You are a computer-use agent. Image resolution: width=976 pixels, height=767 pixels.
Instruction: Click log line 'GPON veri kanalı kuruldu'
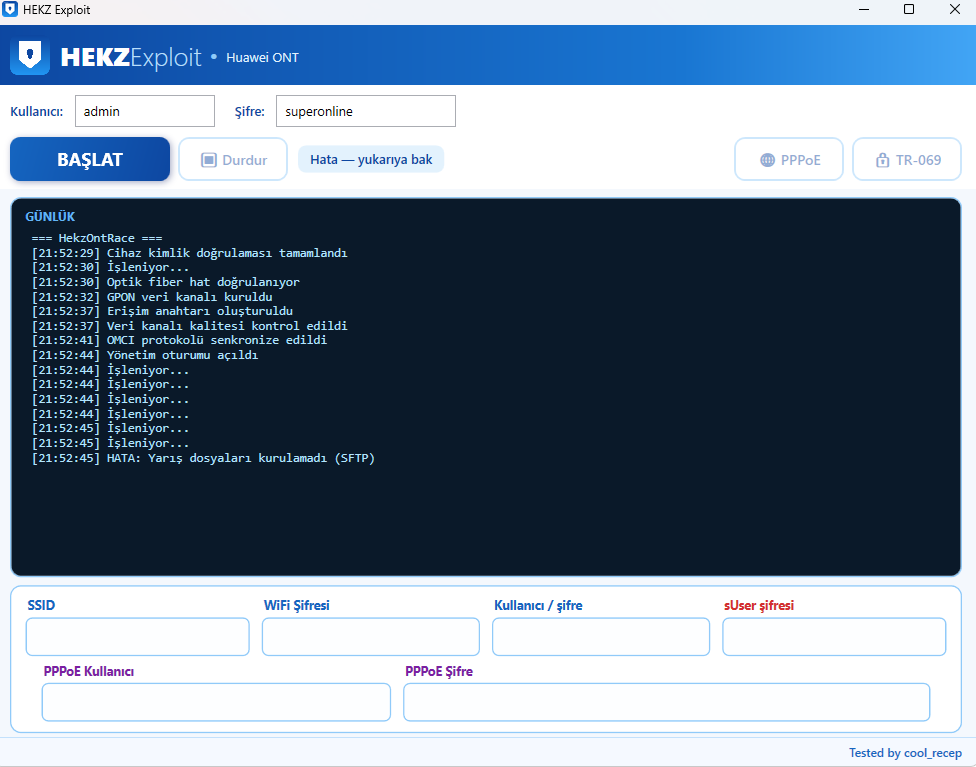[152, 297]
